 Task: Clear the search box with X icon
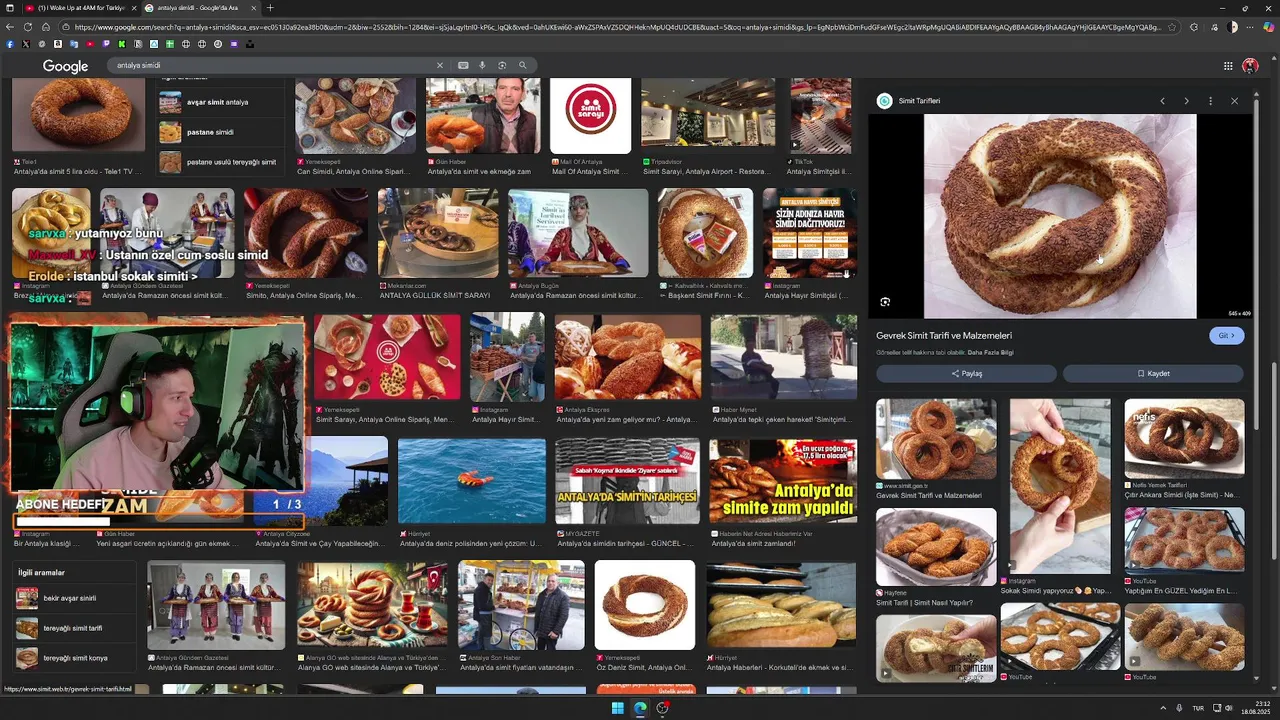[x=439, y=65]
